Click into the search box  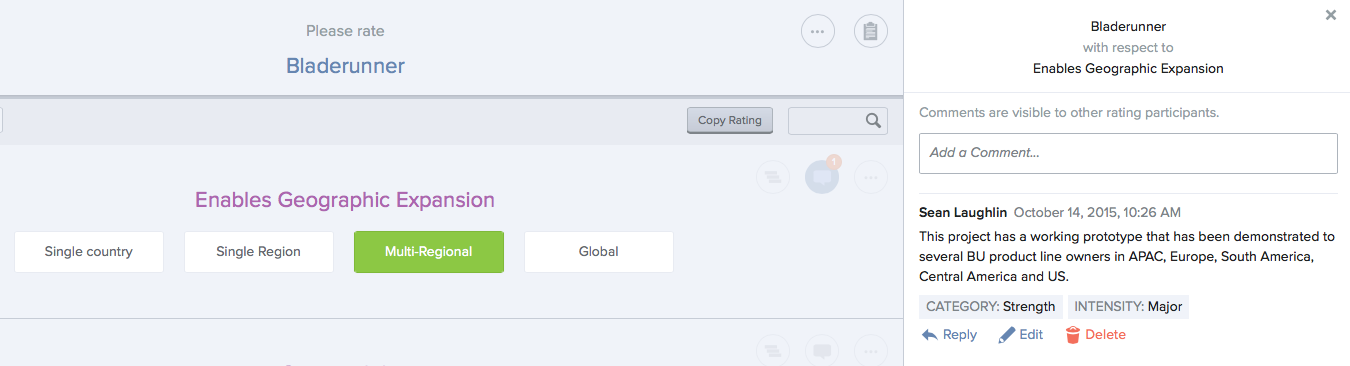coord(826,121)
